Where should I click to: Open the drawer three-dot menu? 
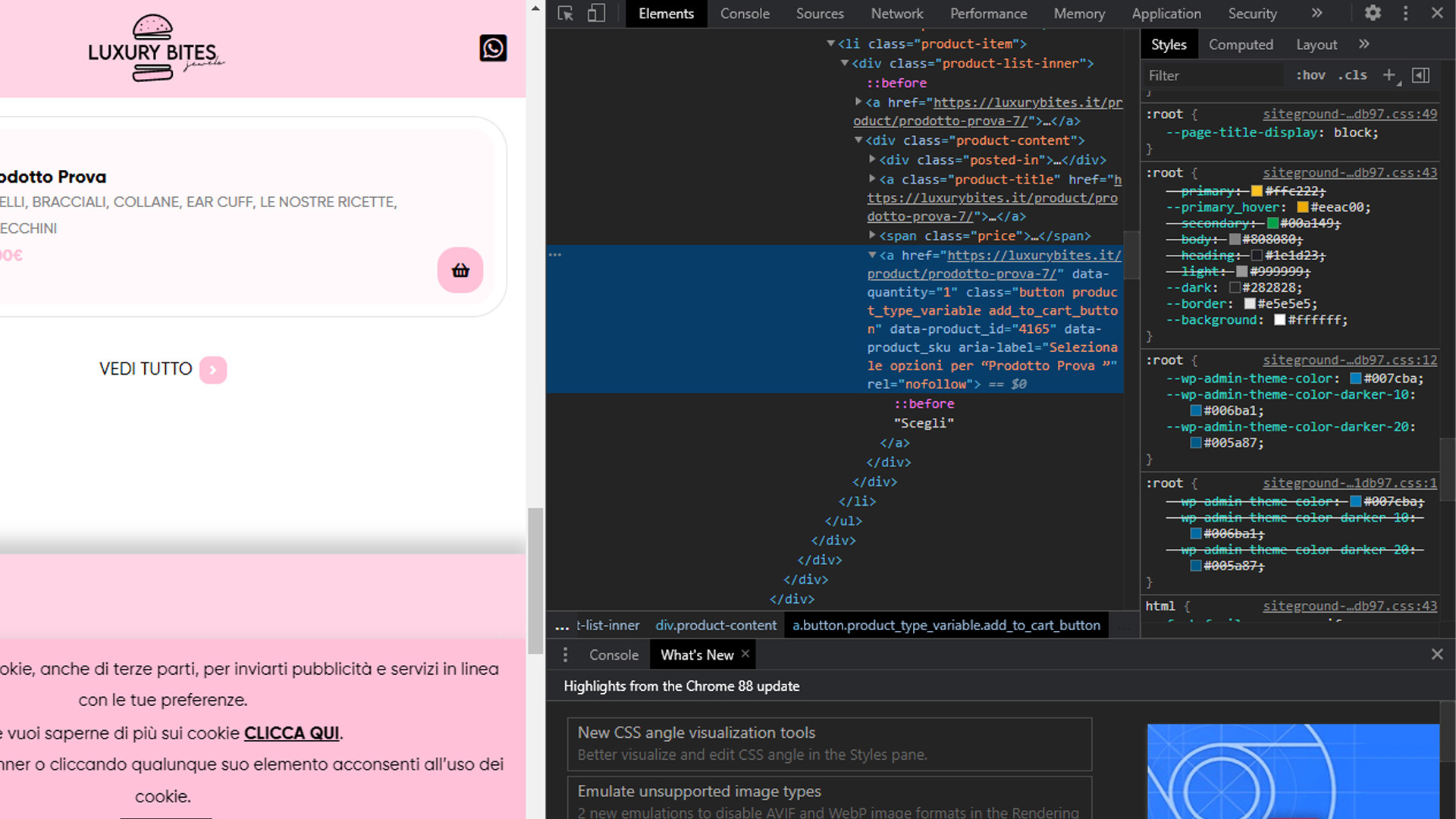tap(565, 654)
